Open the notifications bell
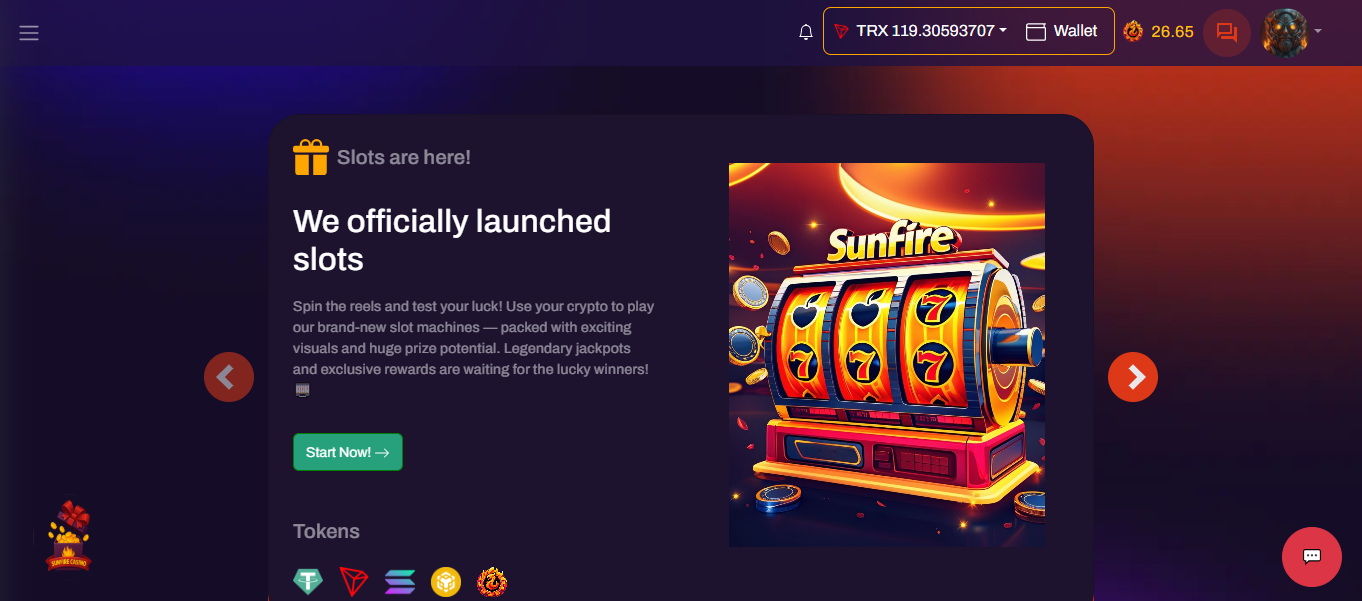Image resolution: width=1362 pixels, height=601 pixels. click(x=806, y=32)
